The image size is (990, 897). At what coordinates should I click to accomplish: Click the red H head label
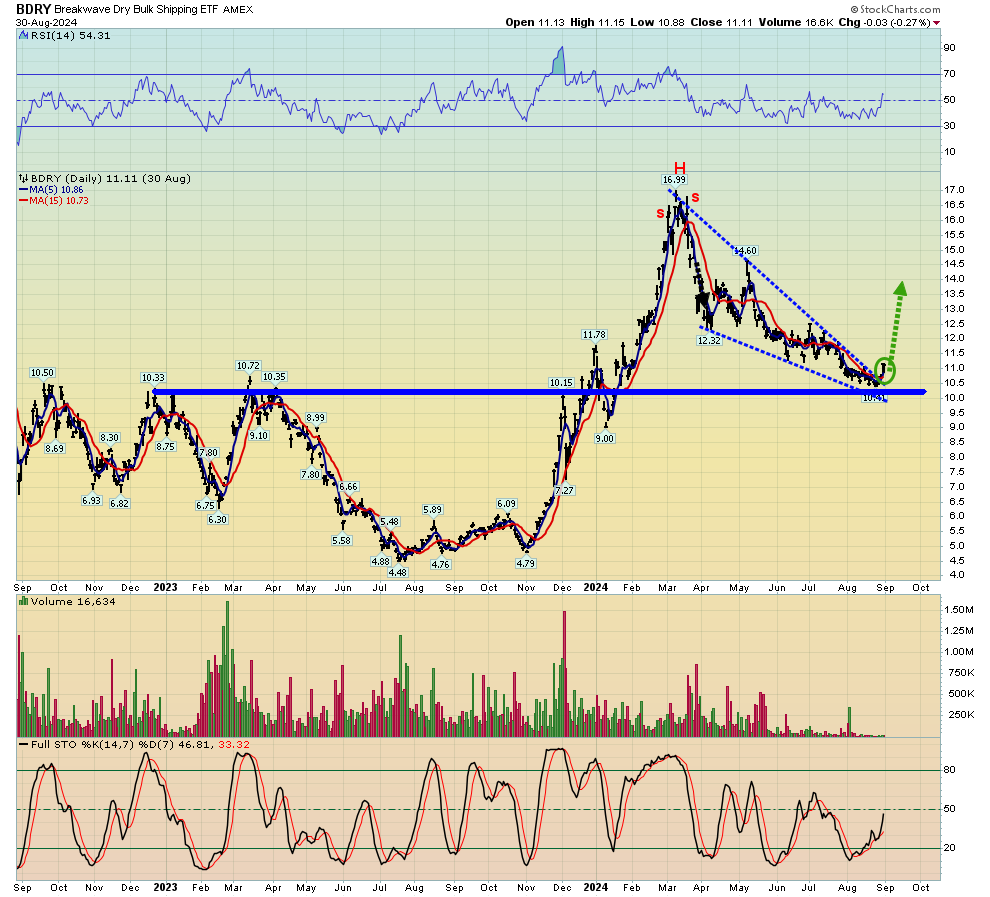tap(679, 168)
